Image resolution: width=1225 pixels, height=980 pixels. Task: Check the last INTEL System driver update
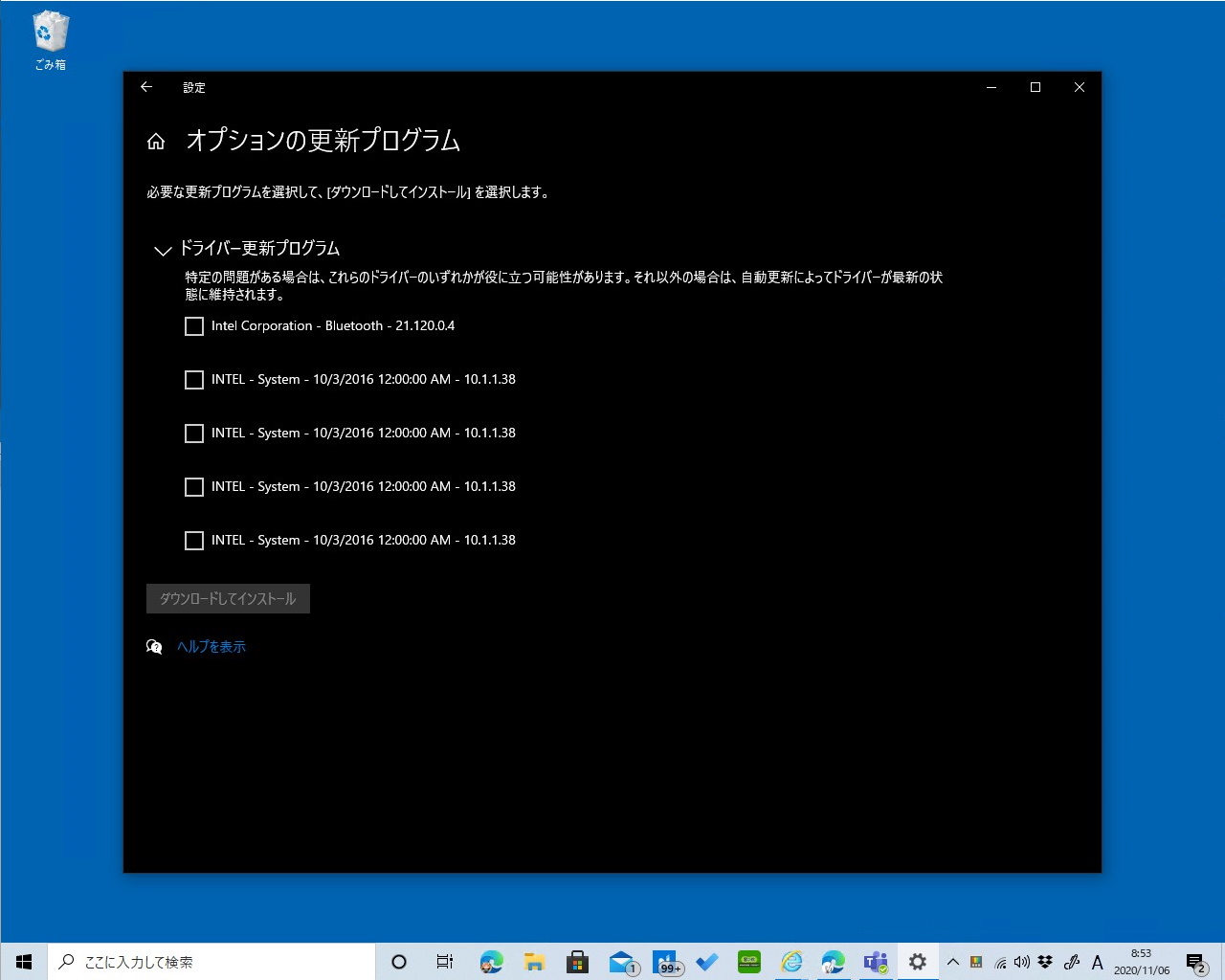click(x=193, y=541)
